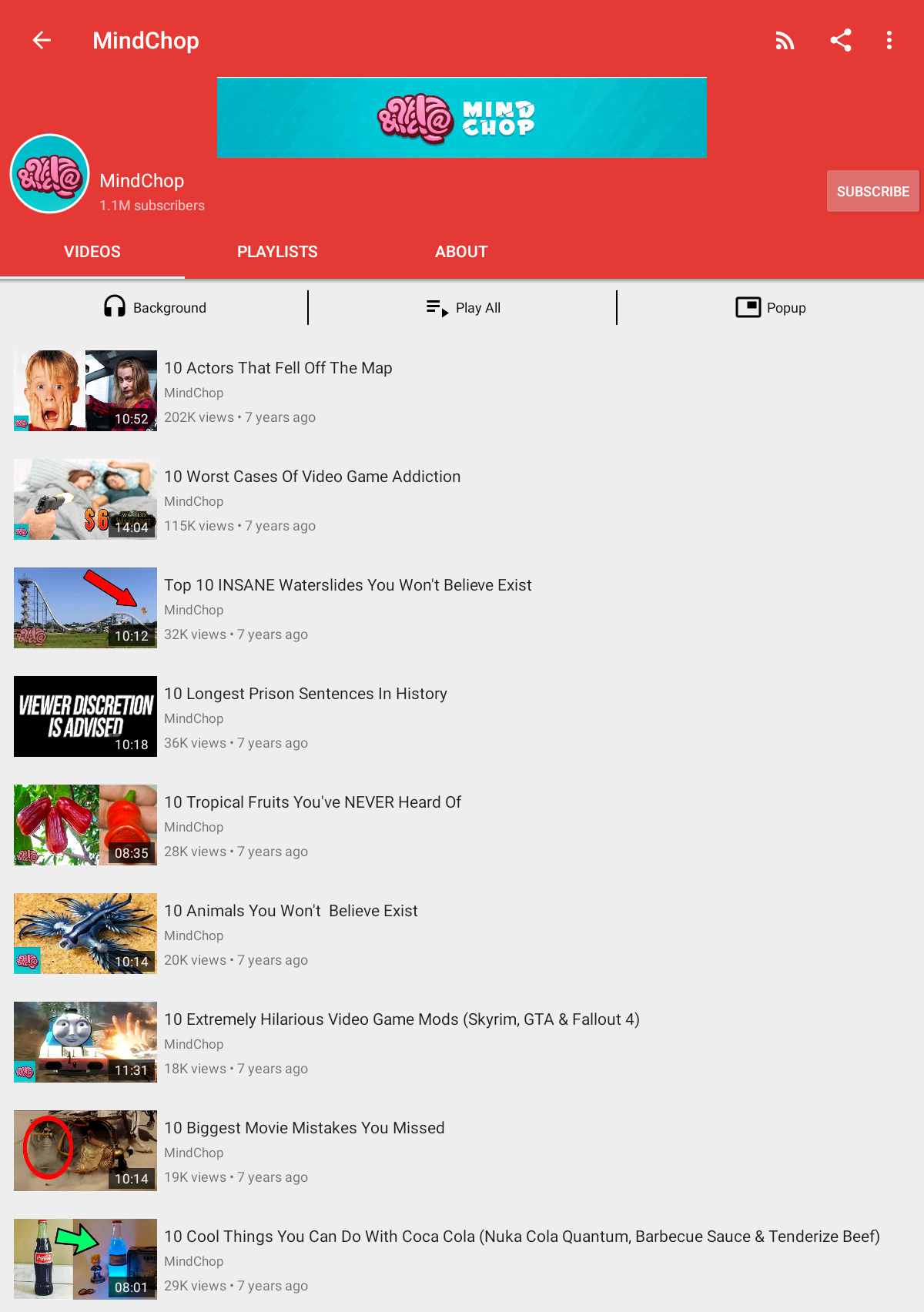Screen dimensions: 924x1312
Task: Select title '10 Actors That Fell Off The Map'
Action: coord(278,368)
